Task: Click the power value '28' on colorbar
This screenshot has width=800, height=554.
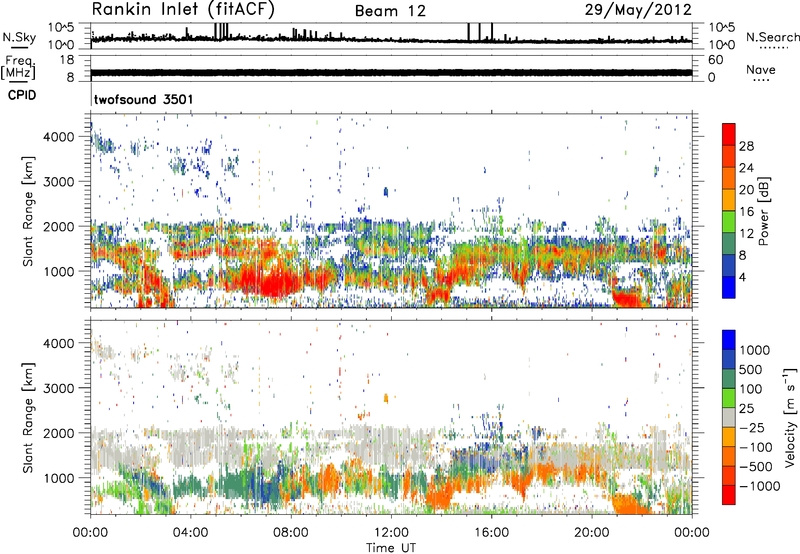Action: click(746, 146)
